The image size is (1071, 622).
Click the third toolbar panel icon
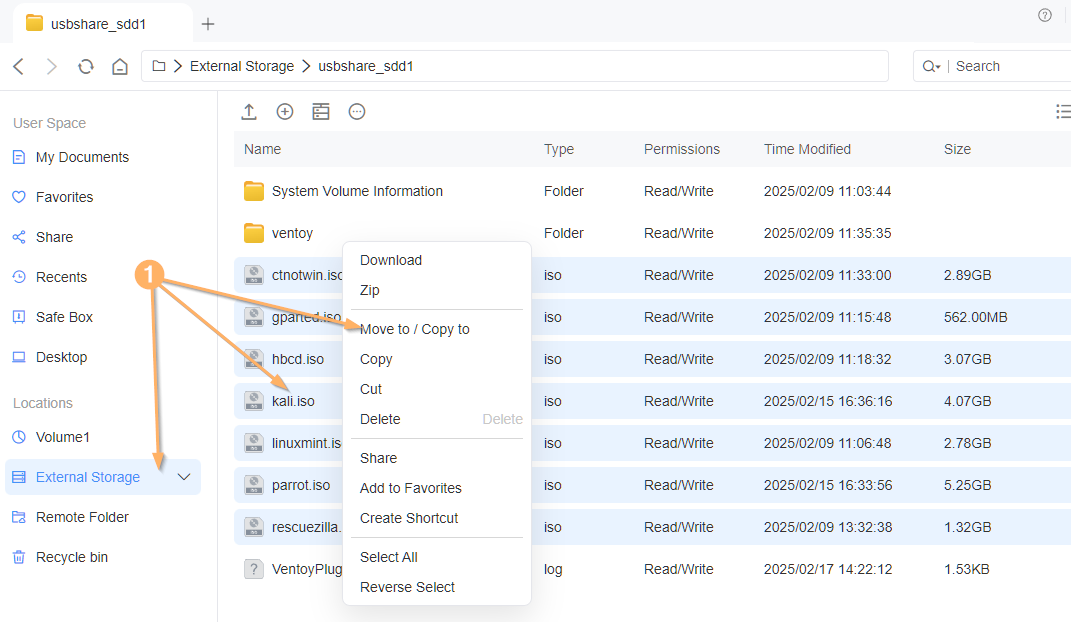[321, 112]
